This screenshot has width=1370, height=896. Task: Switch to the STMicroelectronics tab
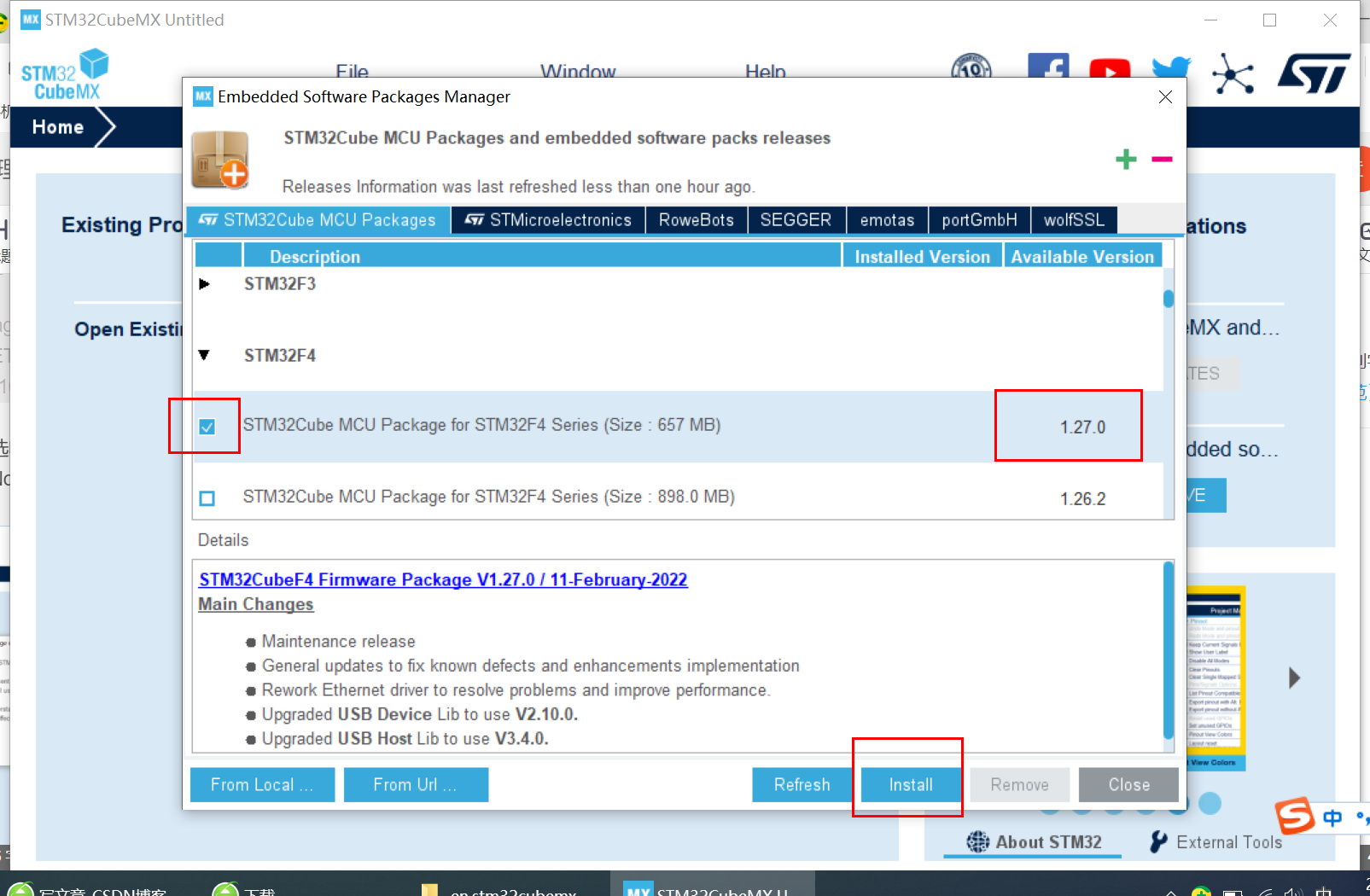click(548, 220)
